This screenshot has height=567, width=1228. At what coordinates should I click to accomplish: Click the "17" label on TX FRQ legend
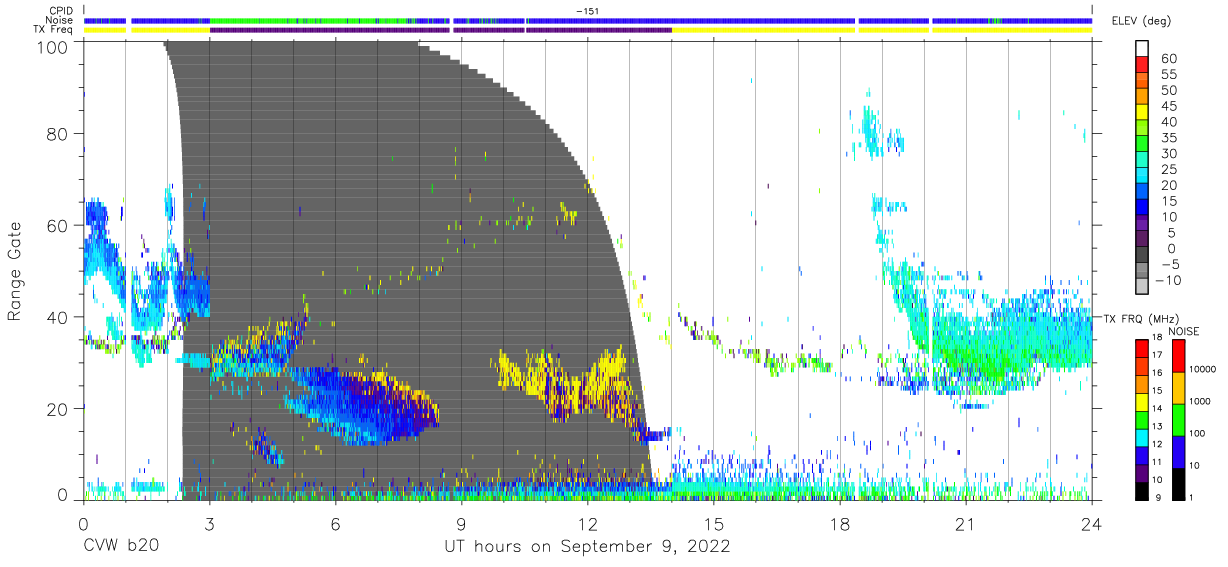1159,355
